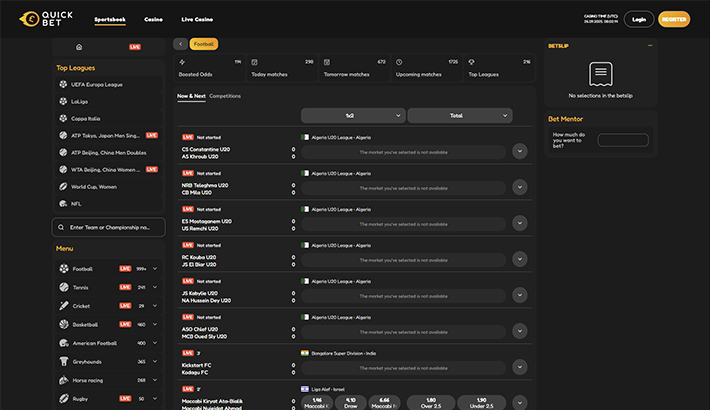Open the 1x2 market dropdown
Image resolution: width=710 pixels, height=410 pixels.
click(x=353, y=116)
